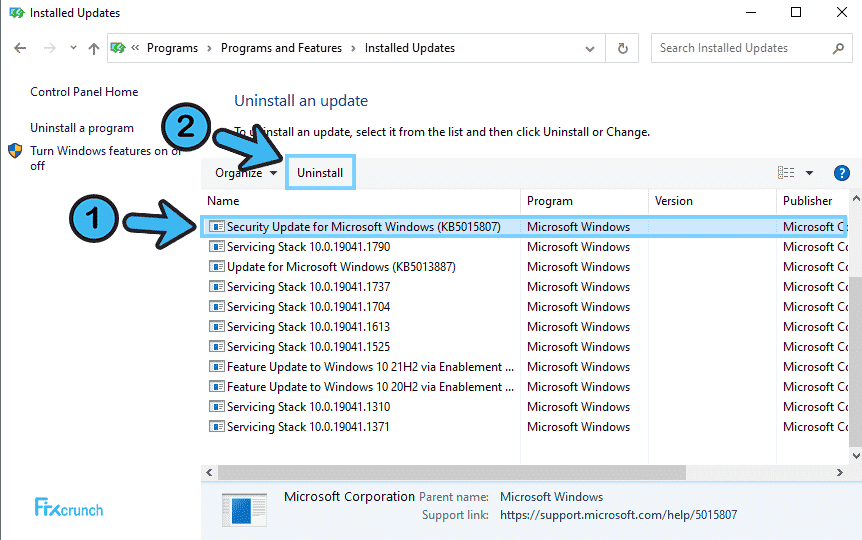Screen dimensions: 862x540
Task: Click the Installed Updates title bar icon
Action: (x=16, y=13)
